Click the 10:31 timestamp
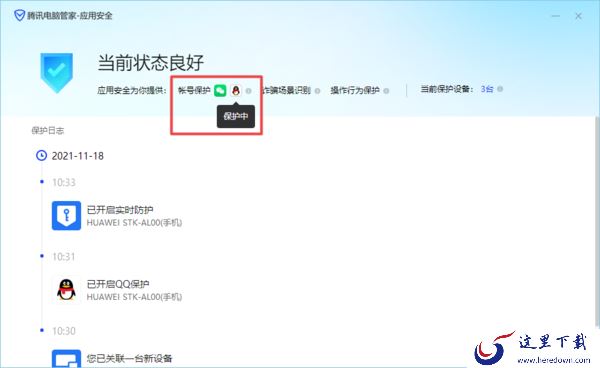The image size is (600, 368). [x=64, y=257]
